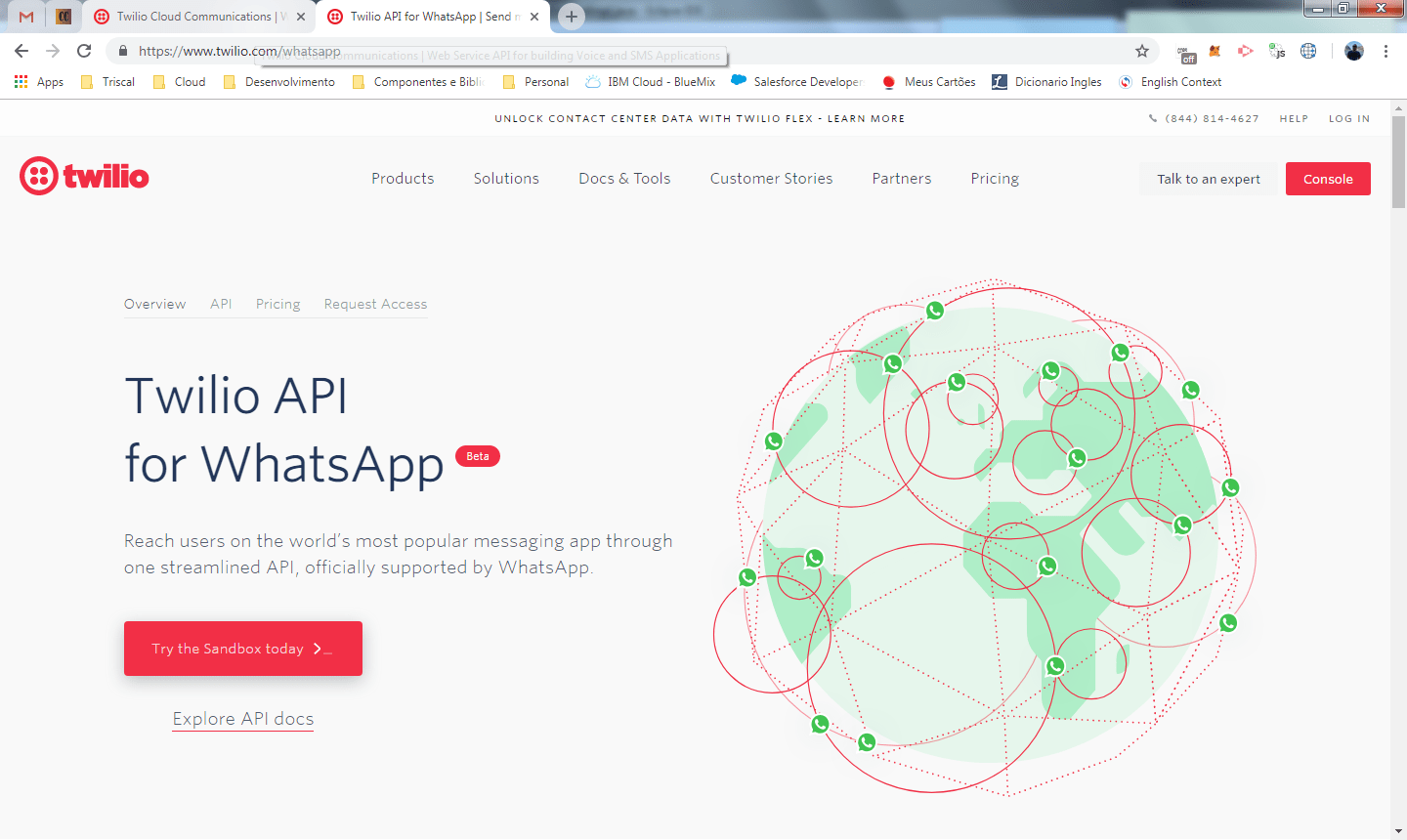The image size is (1407, 840).
Task: Open IBM Cloud - BlueMix bookmark
Action: pyautogui.click(x=651, y=82)
